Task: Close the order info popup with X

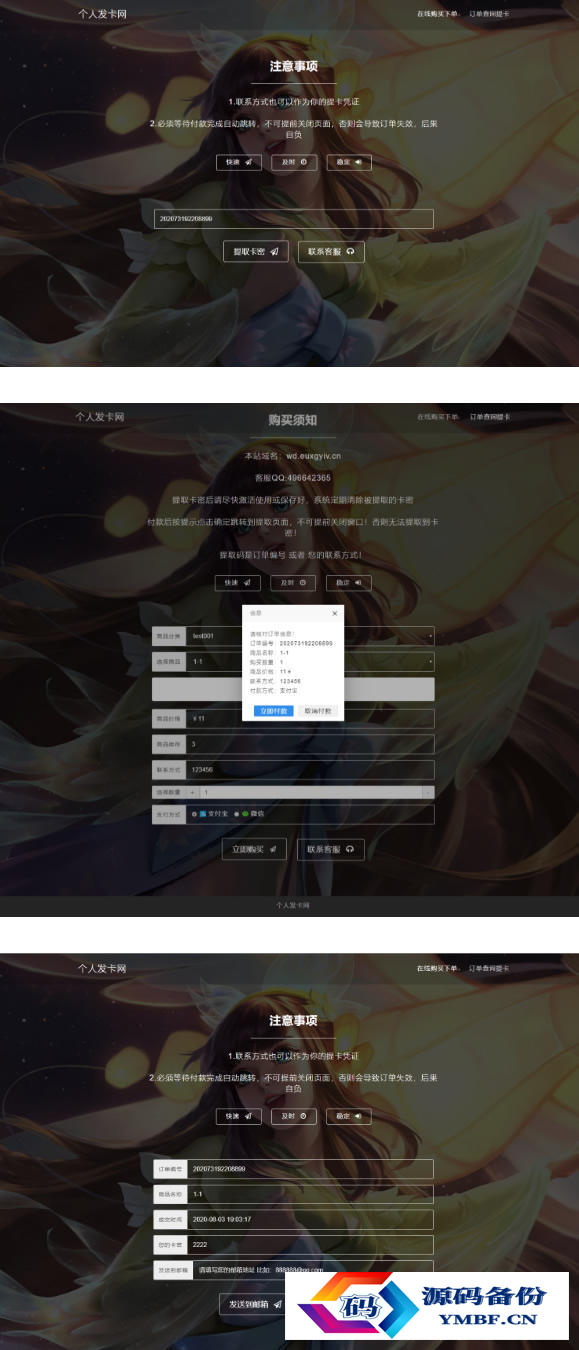Action: coord(334,613)
